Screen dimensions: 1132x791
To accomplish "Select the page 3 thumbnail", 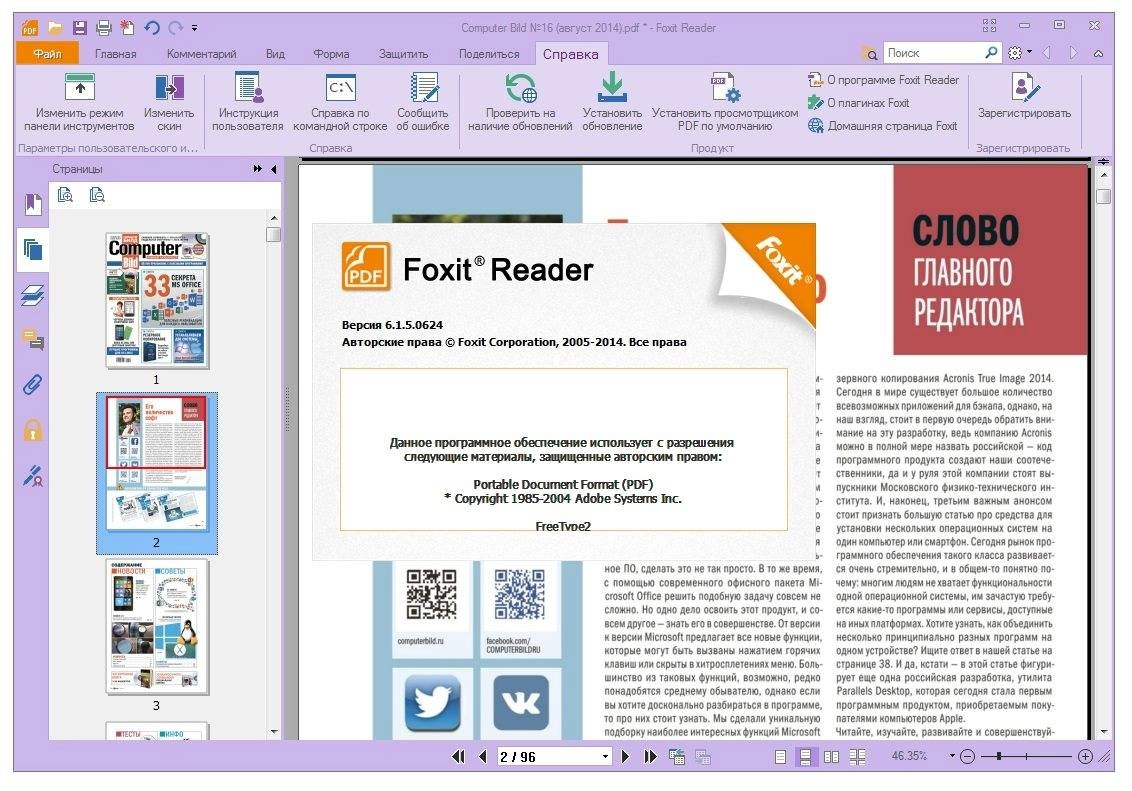I will 157,626.
